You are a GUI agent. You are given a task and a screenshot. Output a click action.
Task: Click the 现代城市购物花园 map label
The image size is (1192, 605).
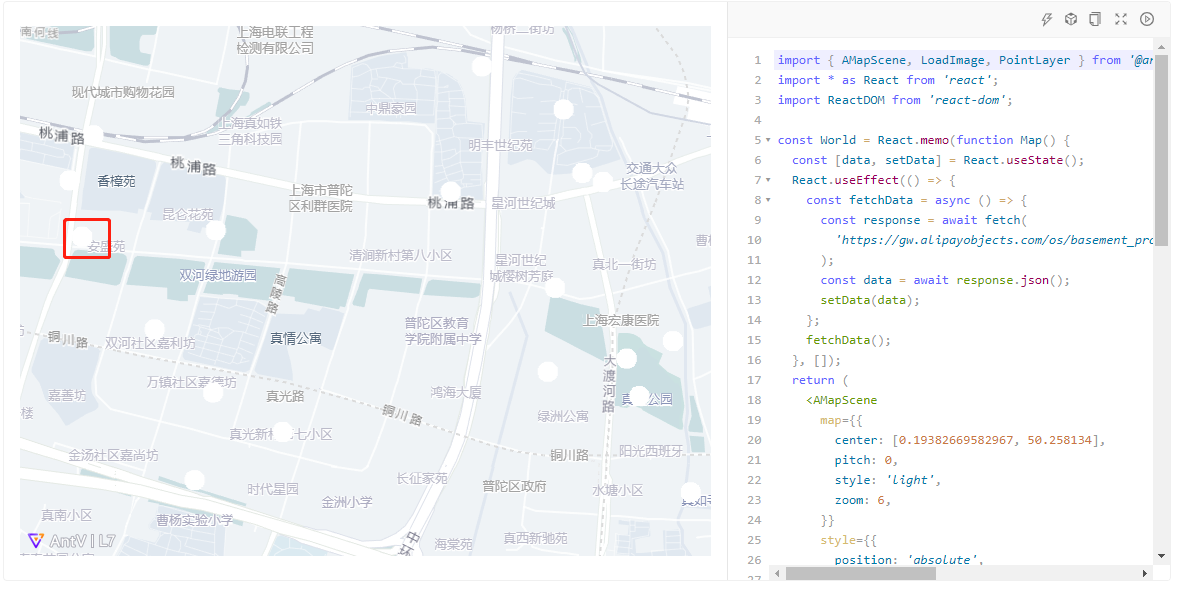(123, 92)
